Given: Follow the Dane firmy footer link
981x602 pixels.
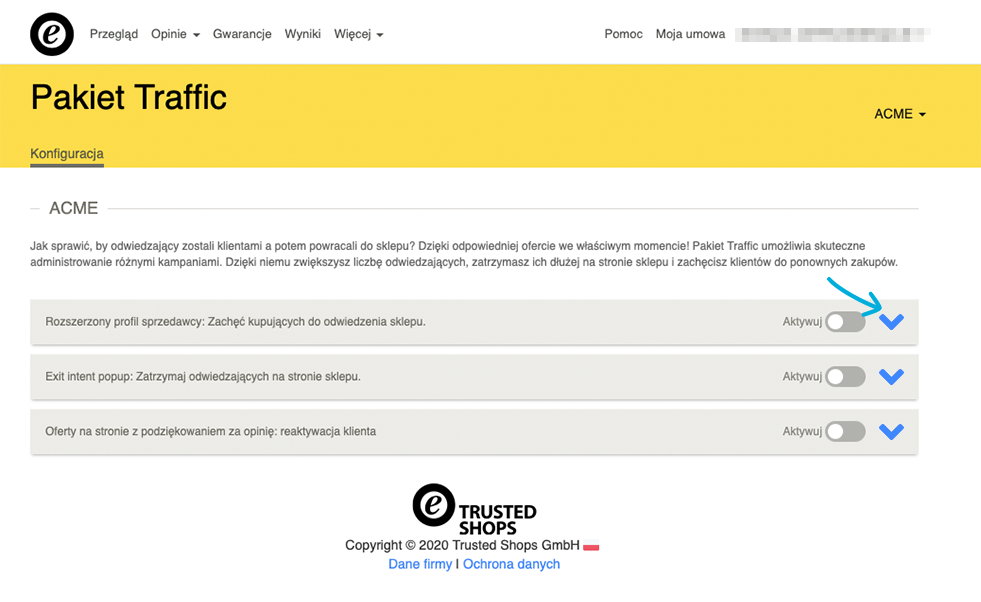Looking at the screenshot, I should [x=420, y=564].
